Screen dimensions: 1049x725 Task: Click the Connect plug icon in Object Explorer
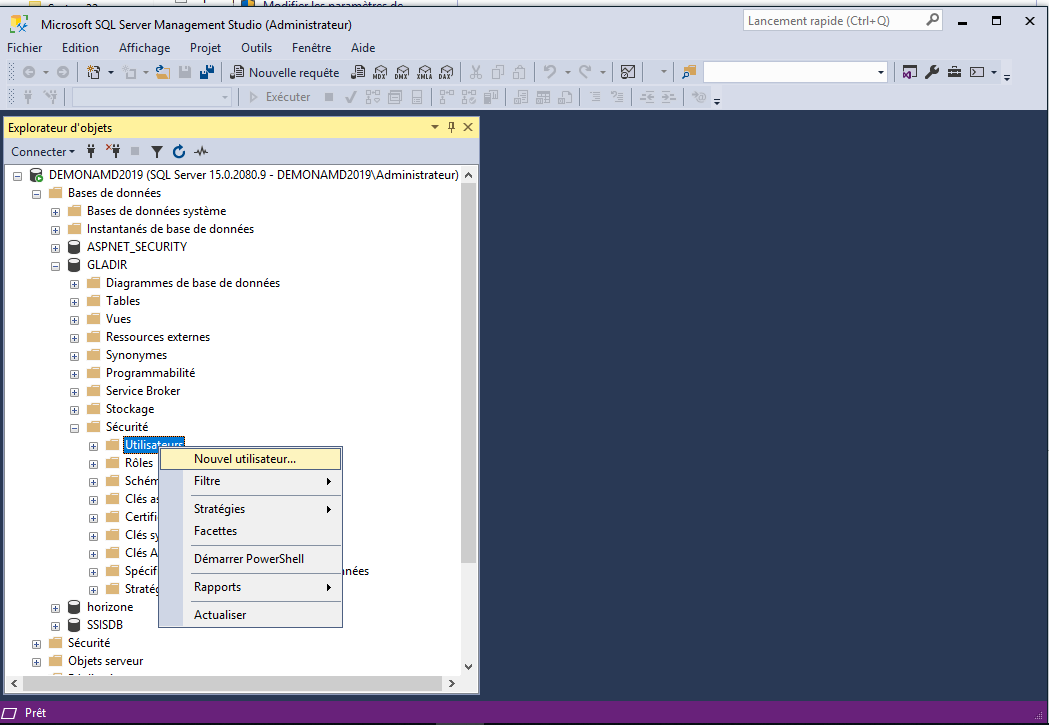point(91,152)
